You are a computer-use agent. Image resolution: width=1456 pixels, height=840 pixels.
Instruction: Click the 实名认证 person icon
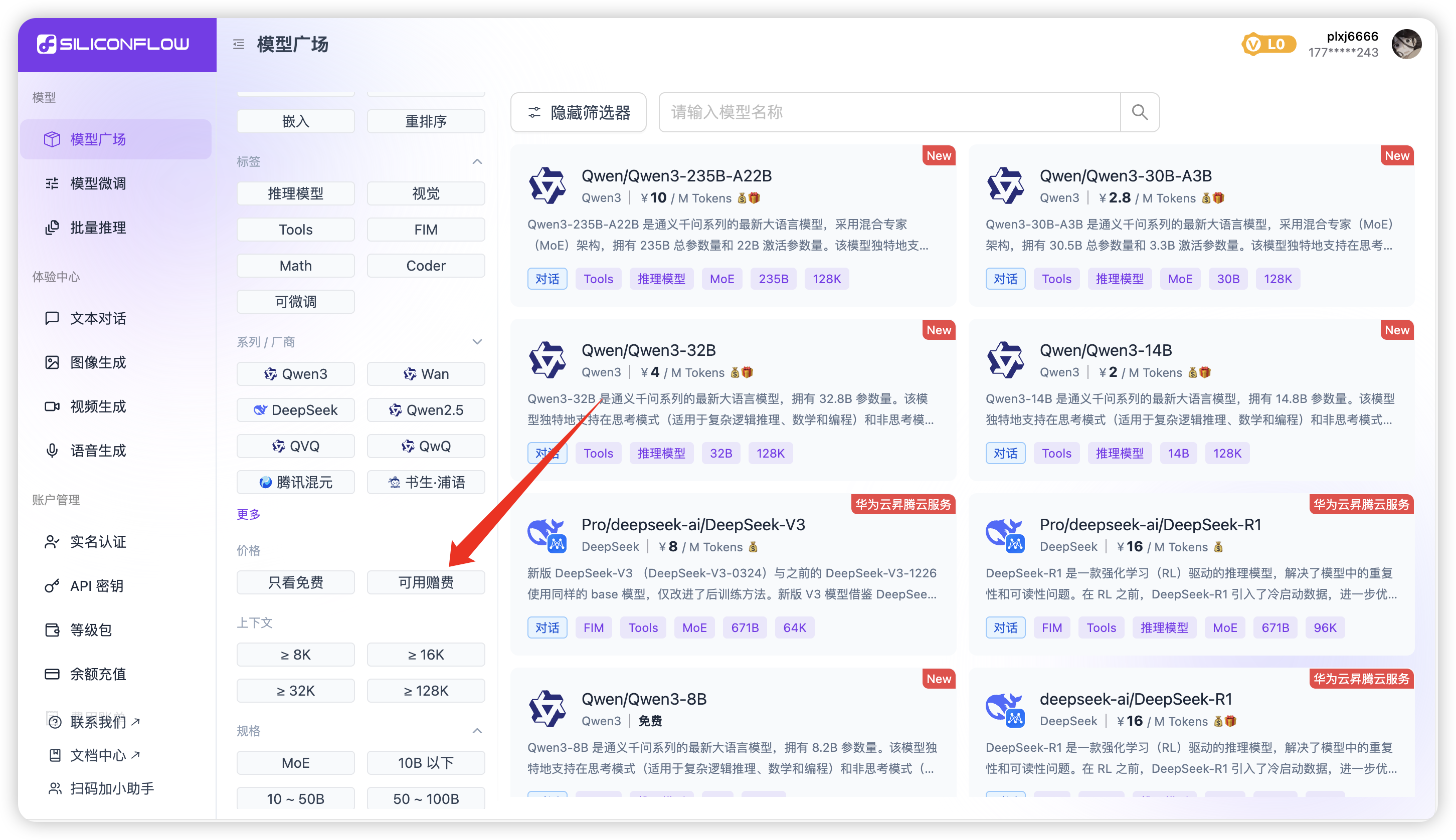[x=52, y=542]
